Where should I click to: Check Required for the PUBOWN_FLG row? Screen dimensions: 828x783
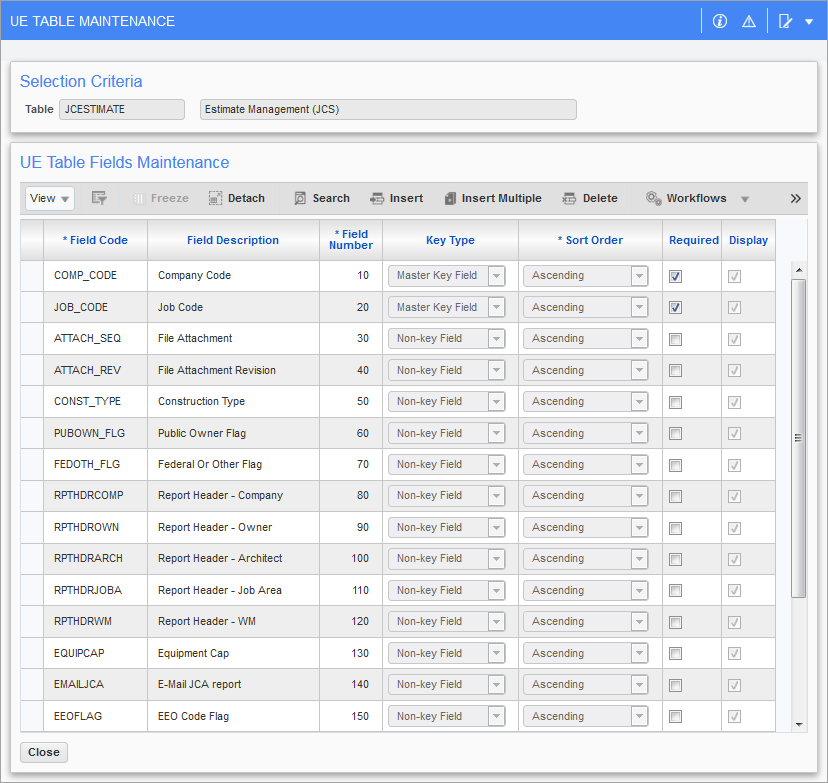675,433
